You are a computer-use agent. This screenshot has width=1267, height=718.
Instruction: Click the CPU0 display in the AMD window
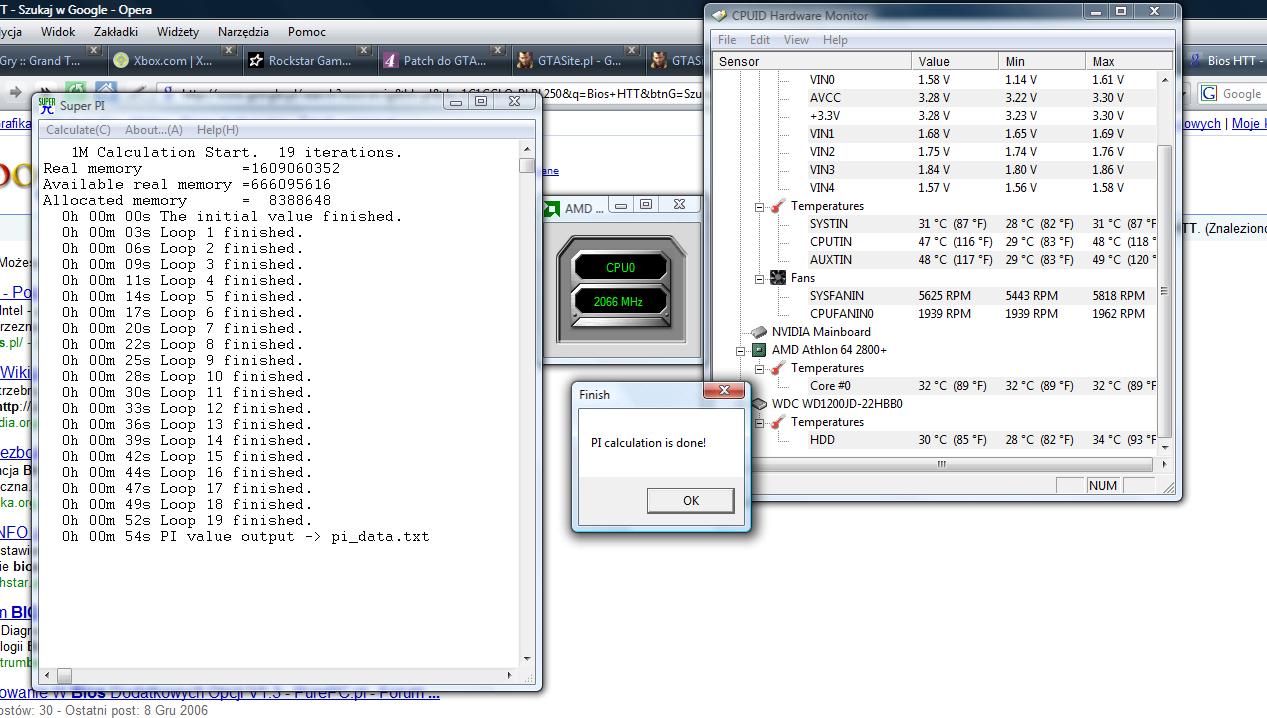pyautogui.click(x=620, y=268)
